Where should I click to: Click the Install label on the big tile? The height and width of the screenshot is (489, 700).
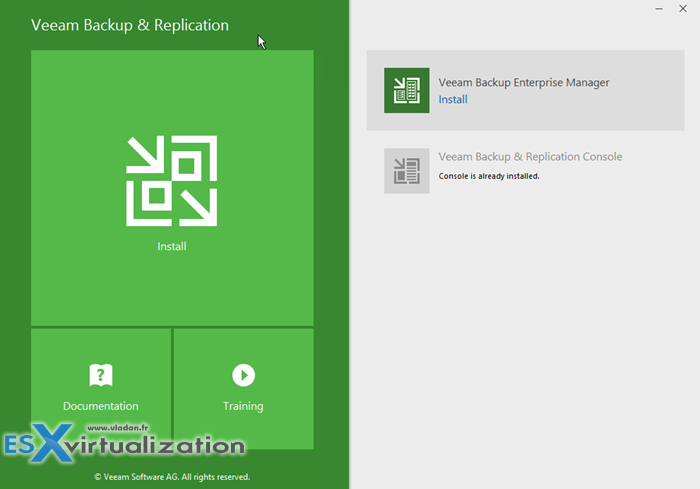172,247
